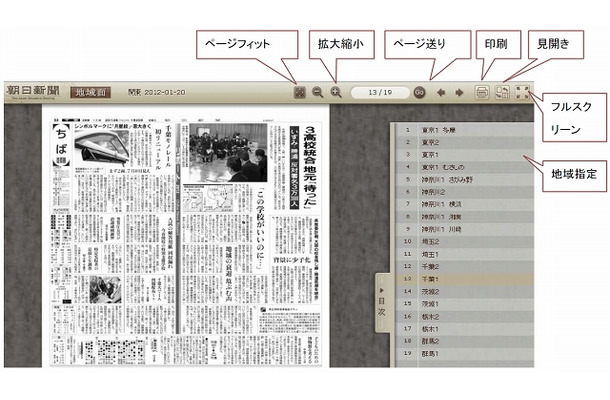
Task: Enter fullscreen with the corner-arrows icon
Action: [x=522, y=92]
